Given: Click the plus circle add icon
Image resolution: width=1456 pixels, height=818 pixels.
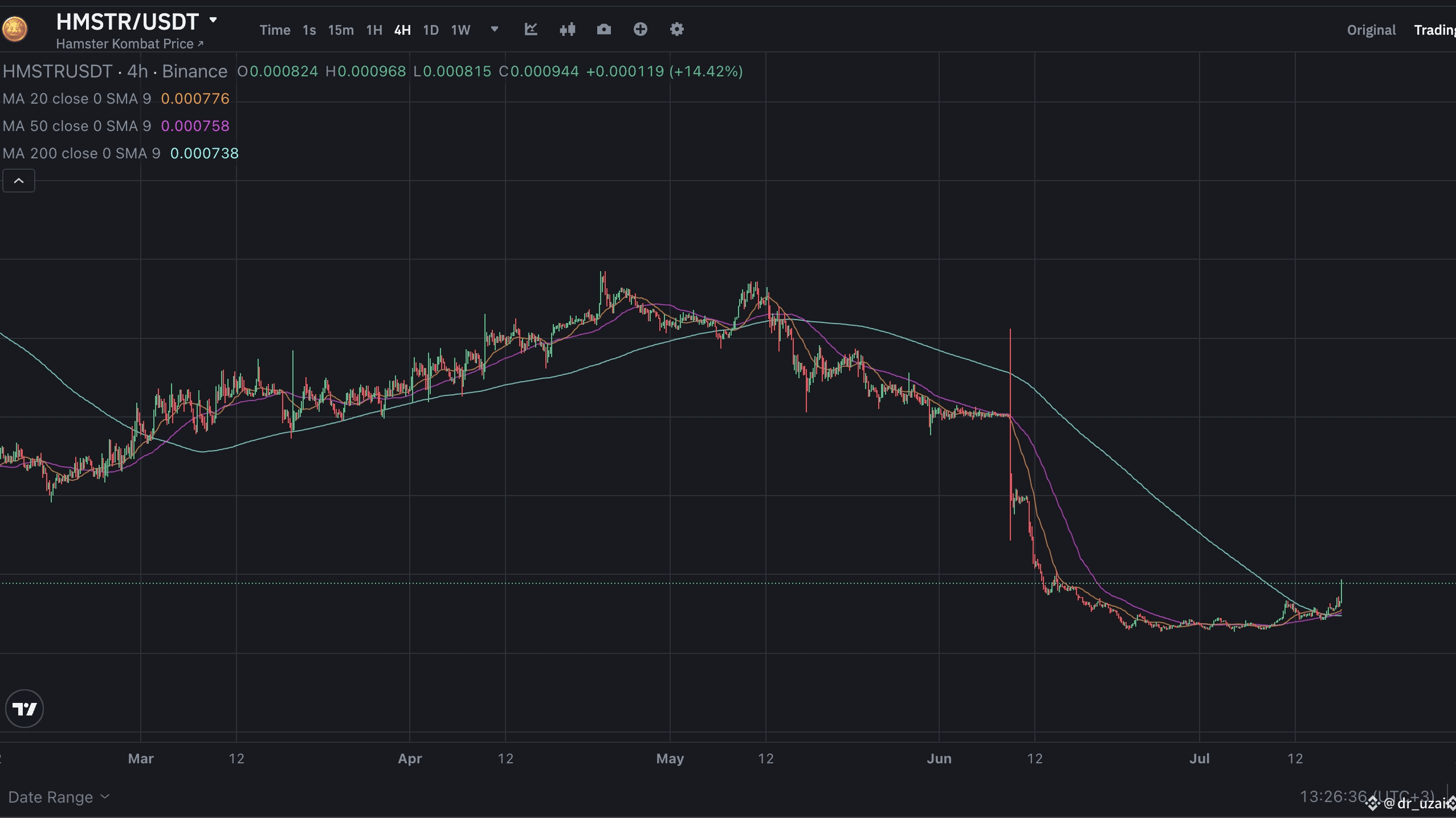Looking at the screenshot, I should coord(640,30).
